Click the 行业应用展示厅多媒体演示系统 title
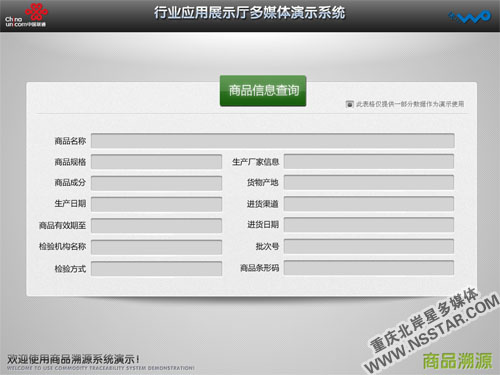Image resolution: width=500 pixels, height=375 pixels. coord(249,13)
